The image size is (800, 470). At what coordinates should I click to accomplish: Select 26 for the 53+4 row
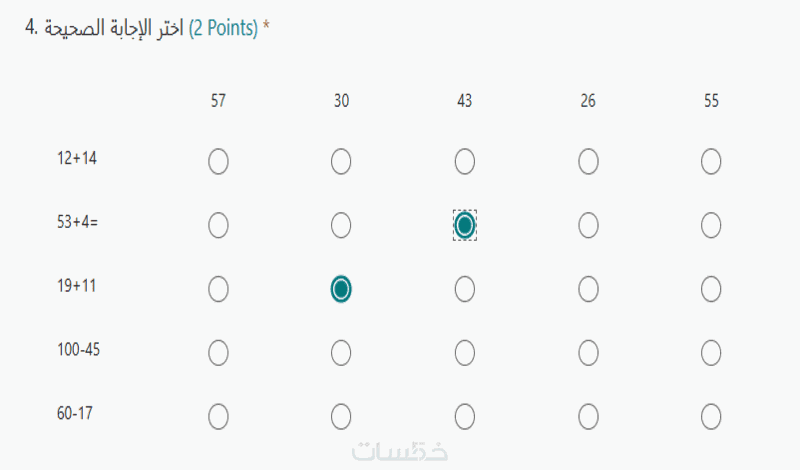(588, 226)
